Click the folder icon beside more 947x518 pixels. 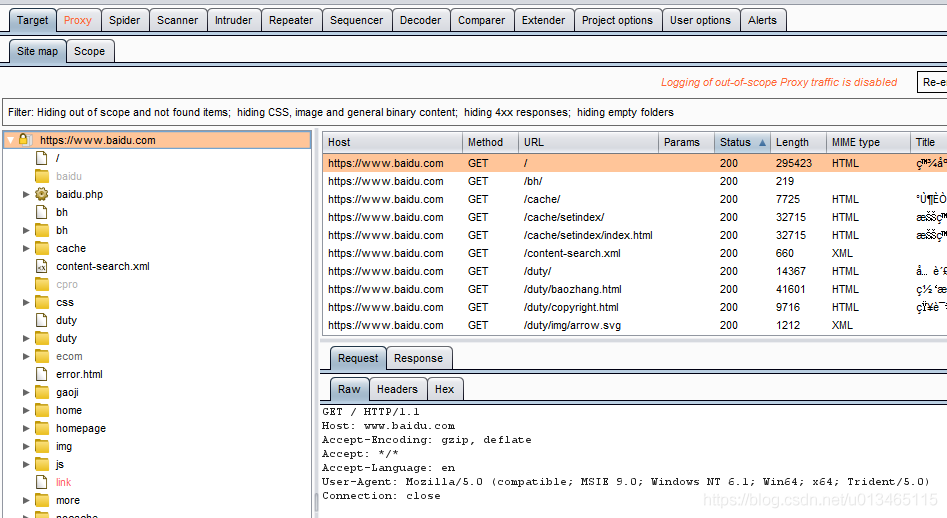tap(42, 500)
